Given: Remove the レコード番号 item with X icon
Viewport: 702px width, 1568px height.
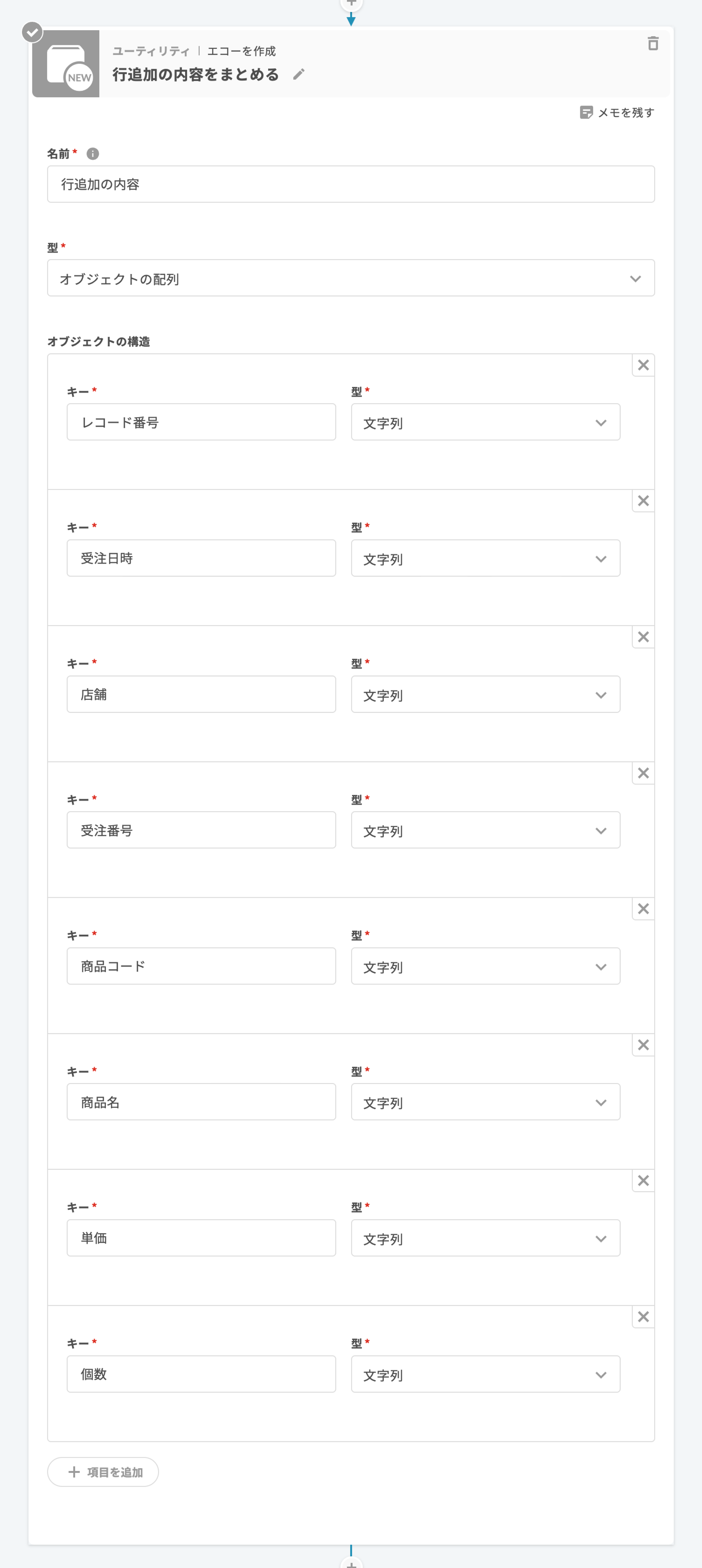Looking at the screenshot, I should pyautogui.click(x=643, y=365).
